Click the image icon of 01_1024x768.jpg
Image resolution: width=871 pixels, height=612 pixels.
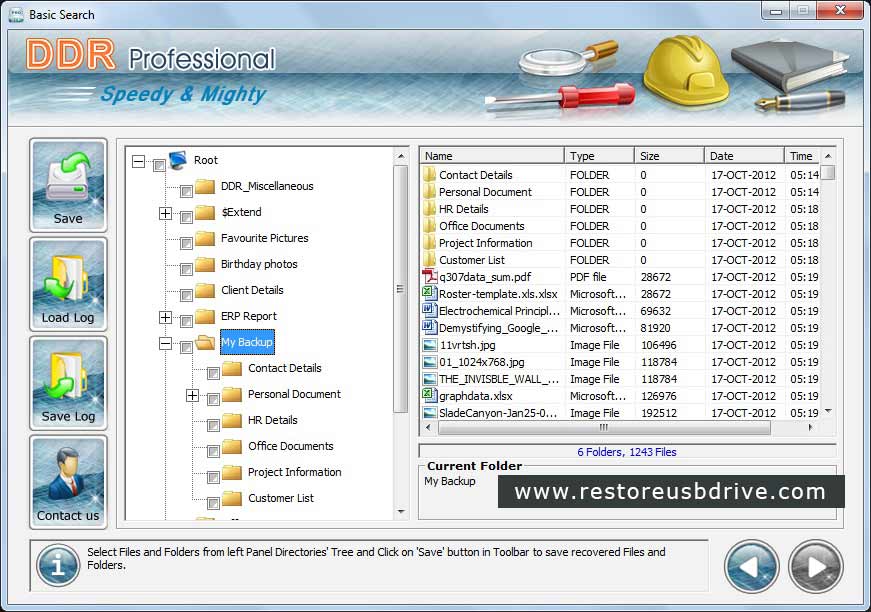coord(429,362)
